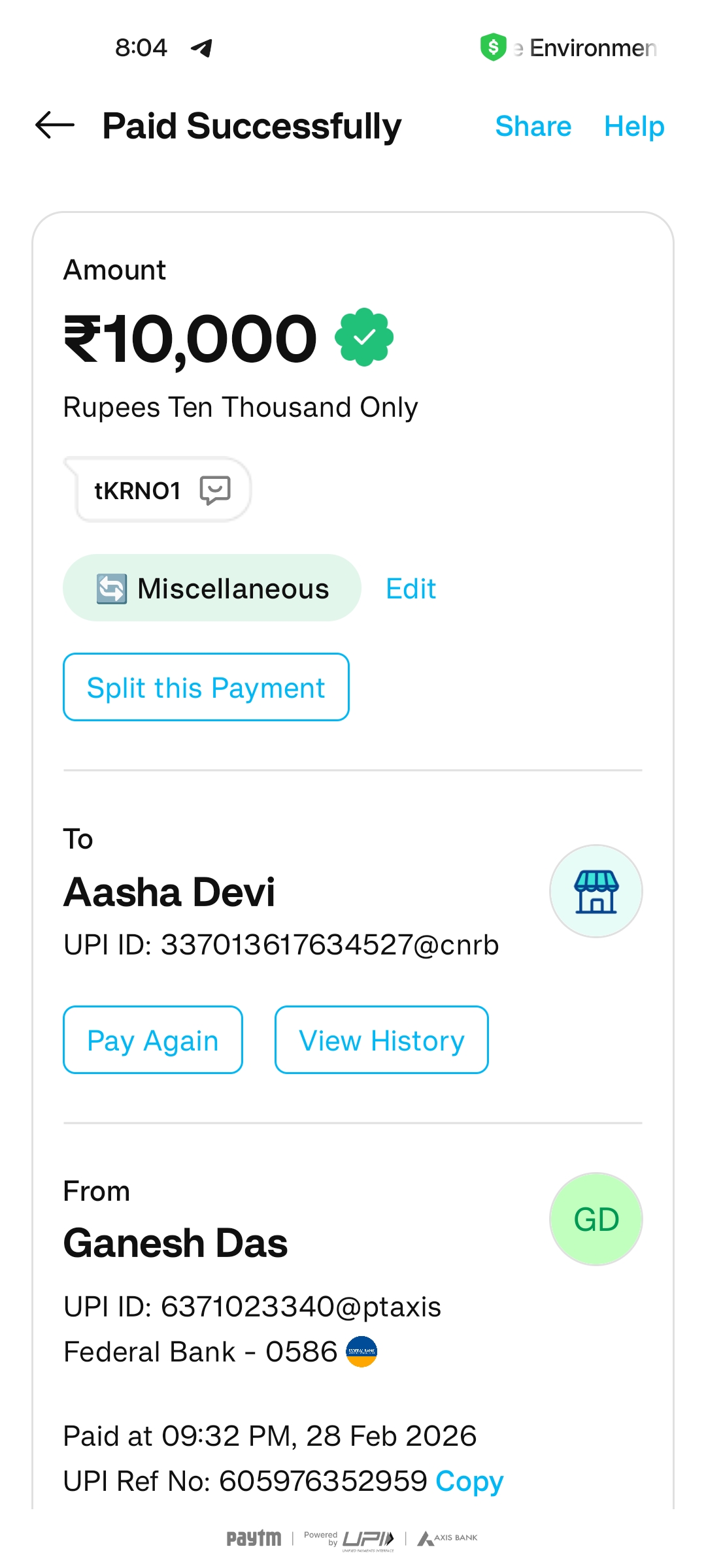Tap the green verified checkmark badge
Screen dimensions: 706x1568
(x=364, y=337)
